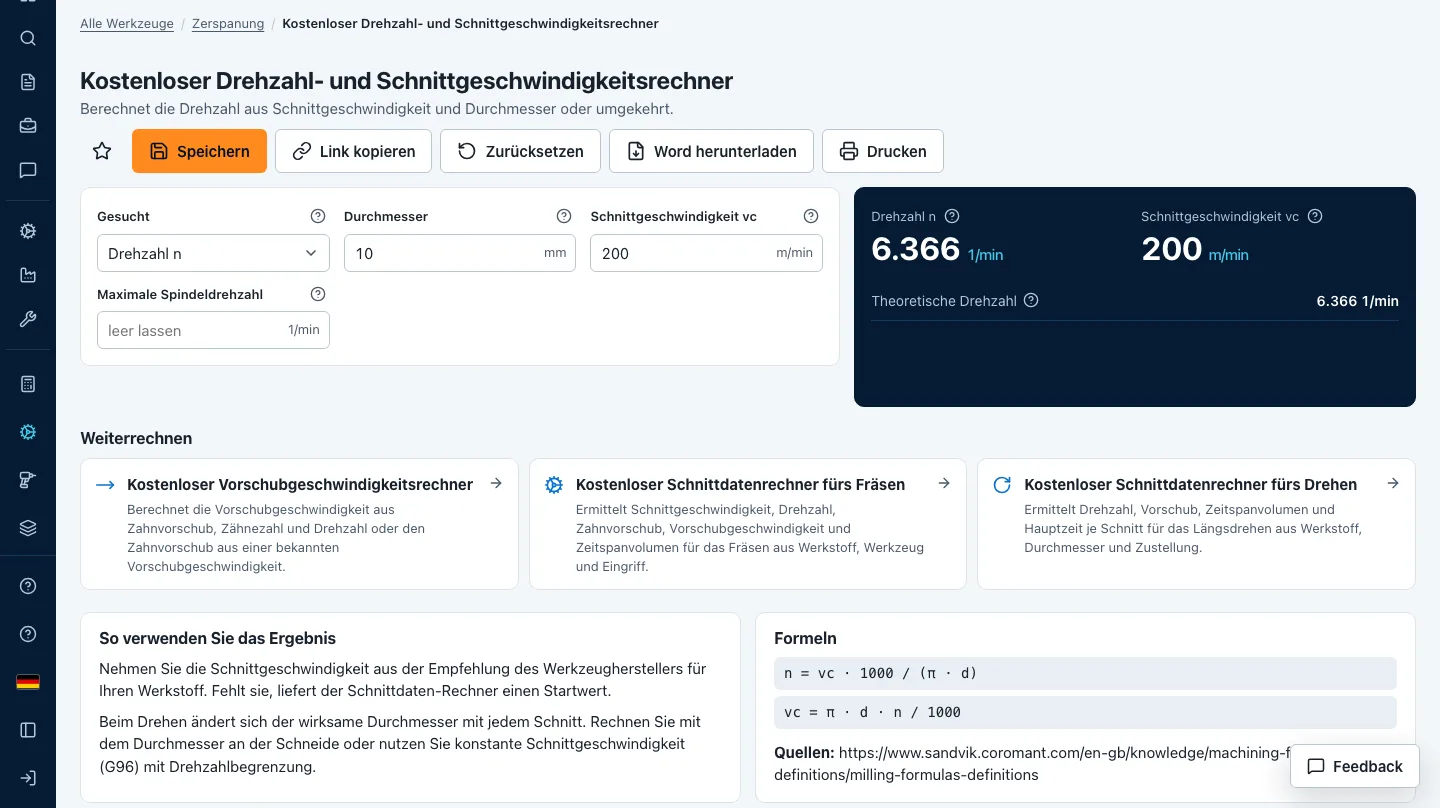
Task: Click the Durchmesser input field
Action: (460, 253)
